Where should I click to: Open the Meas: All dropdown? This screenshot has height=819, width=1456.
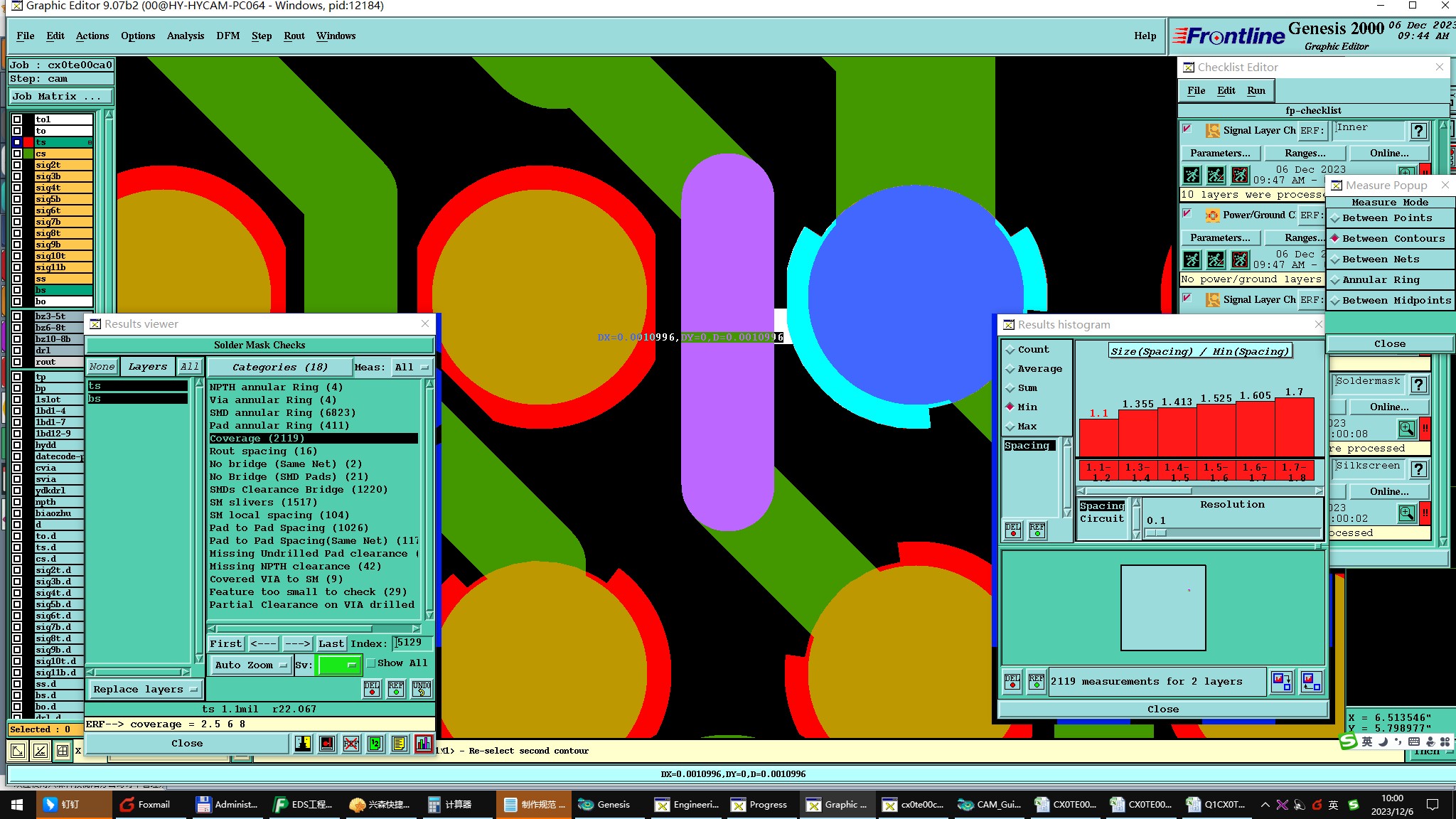(412, 368)
